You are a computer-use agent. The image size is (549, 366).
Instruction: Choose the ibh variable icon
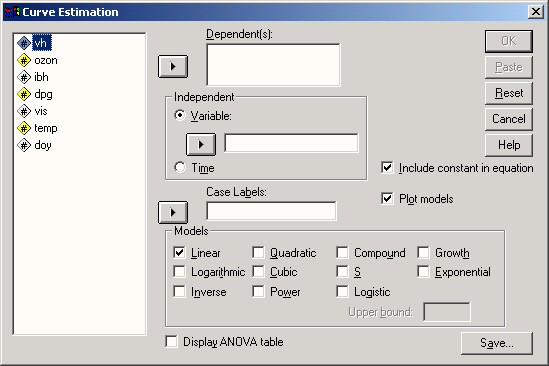(24, 77)
